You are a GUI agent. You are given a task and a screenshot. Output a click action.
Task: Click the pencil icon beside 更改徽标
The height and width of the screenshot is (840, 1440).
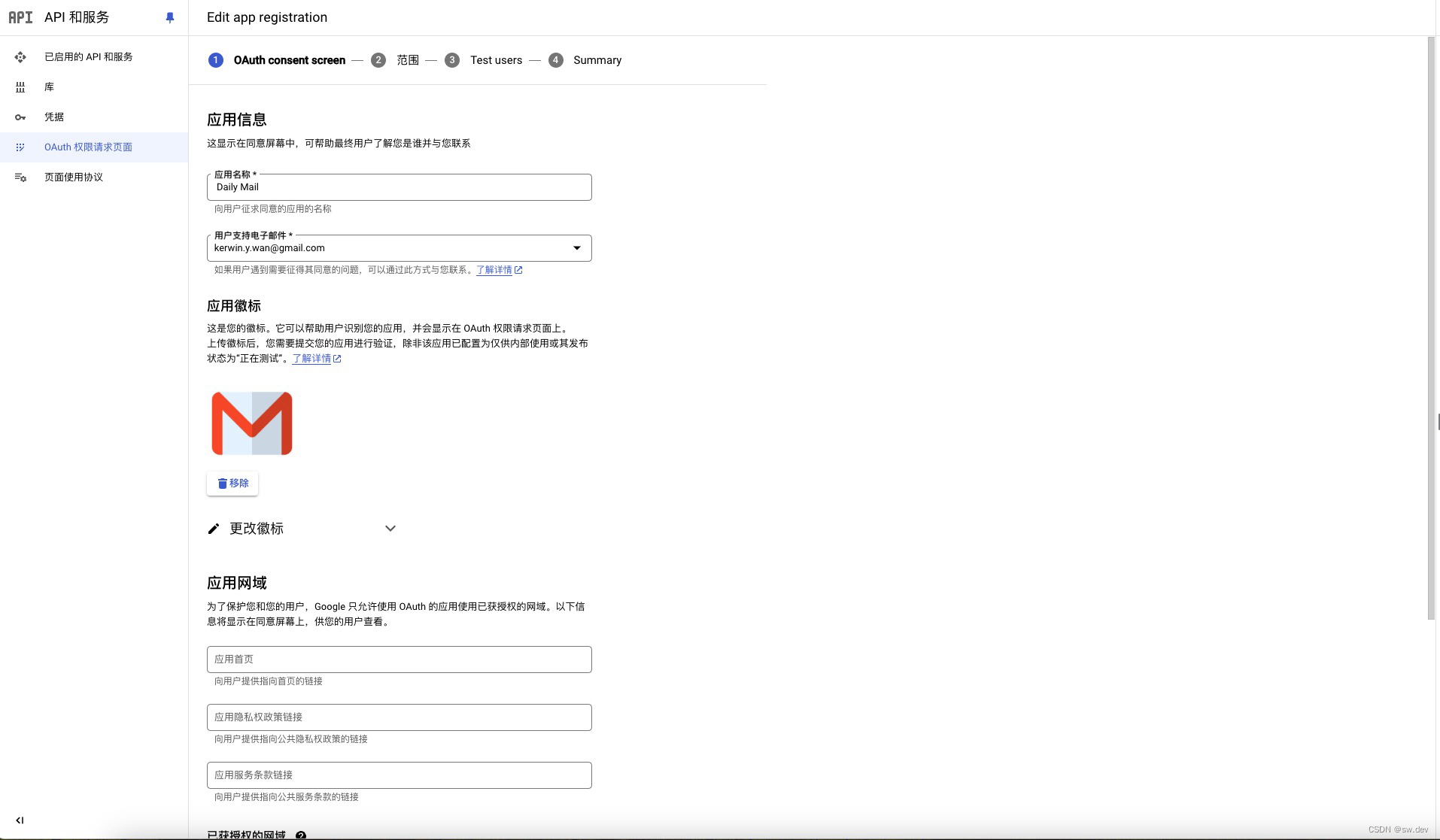(x=214, y=529)
